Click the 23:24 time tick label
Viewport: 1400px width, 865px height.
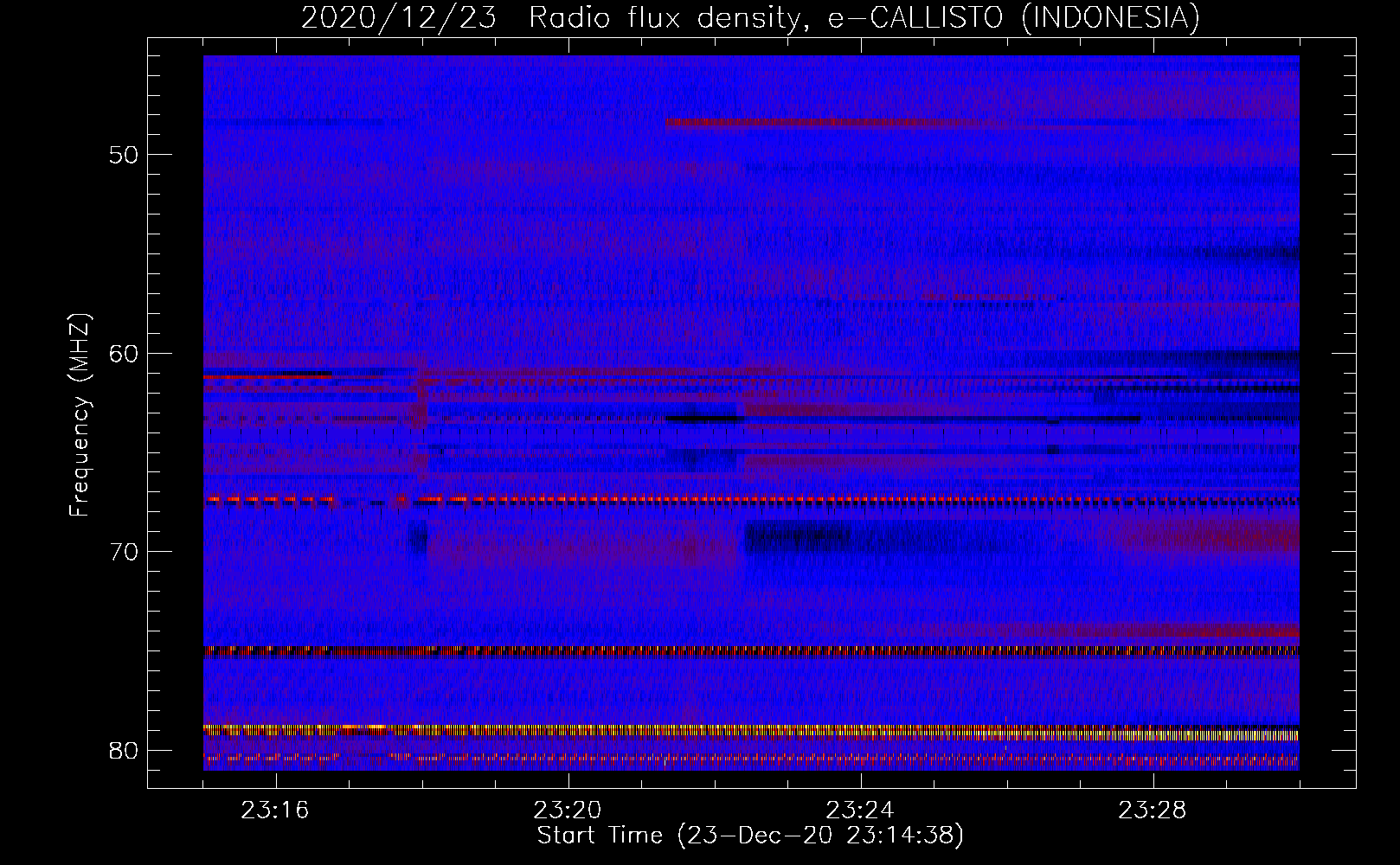(x=860, y=811)
